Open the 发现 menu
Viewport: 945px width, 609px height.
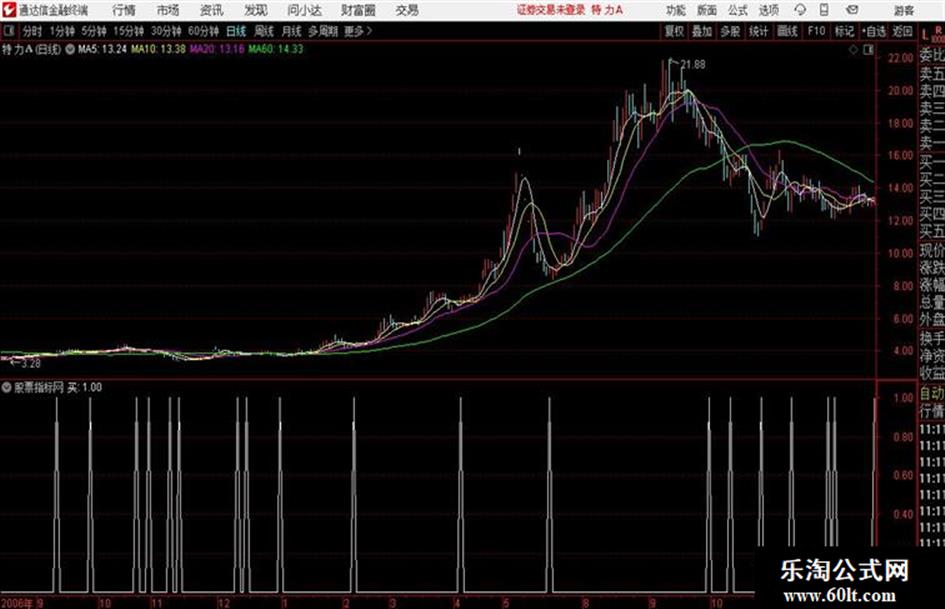pyautogui.click(x=255, y=10)
